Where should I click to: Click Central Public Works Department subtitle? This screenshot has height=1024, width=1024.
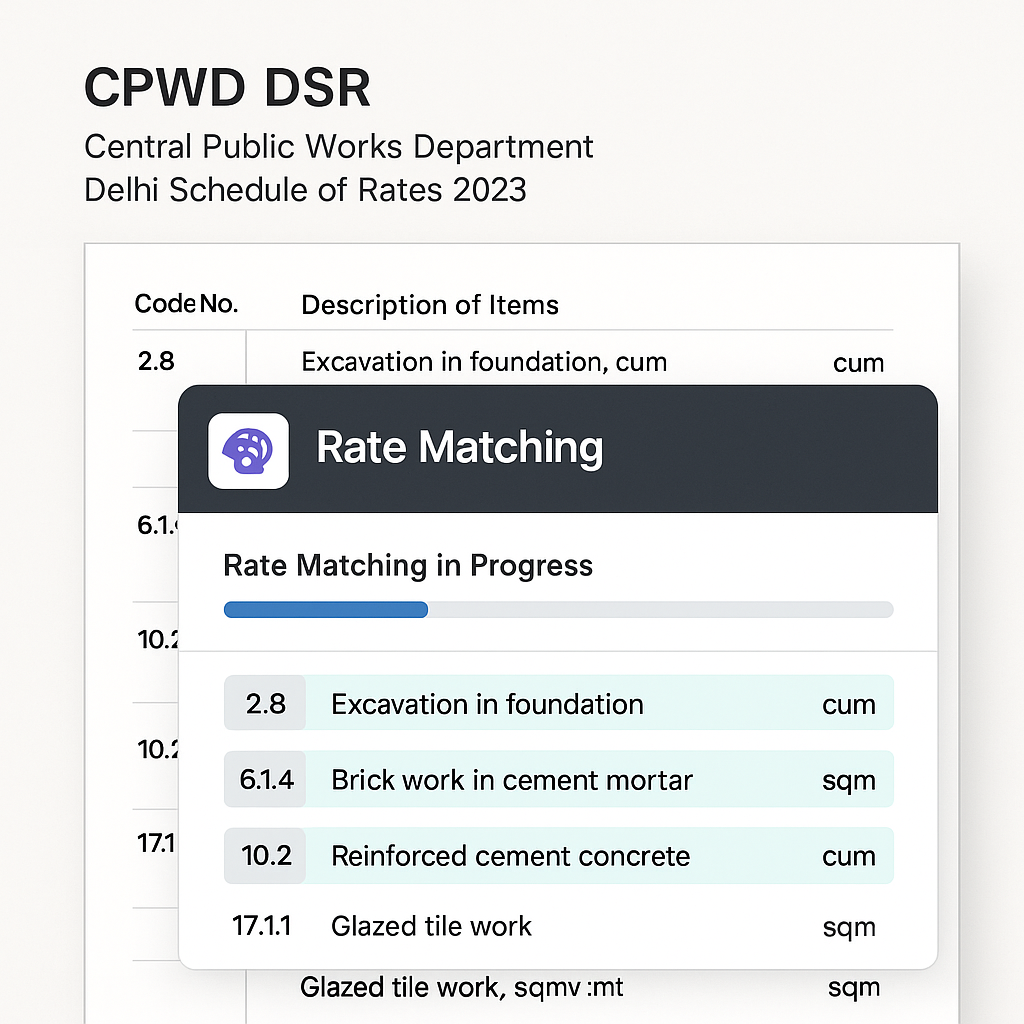pos(338,146)
